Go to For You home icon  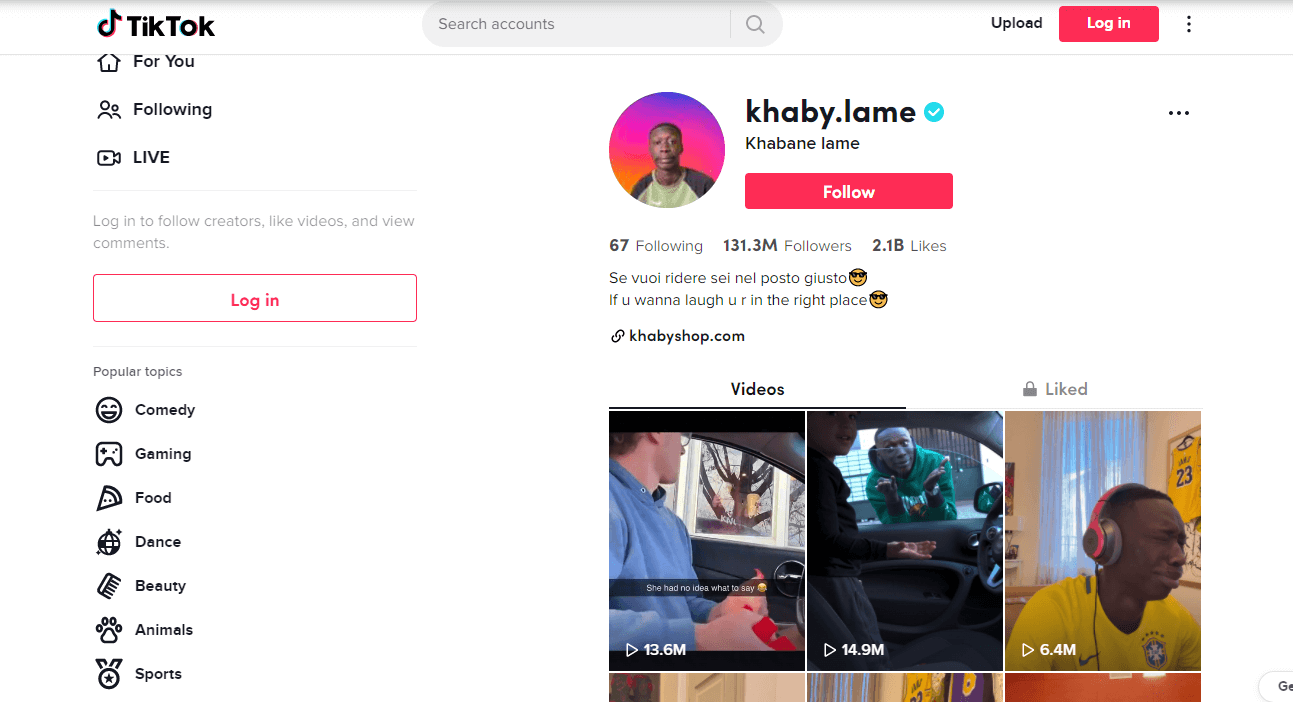109,62
